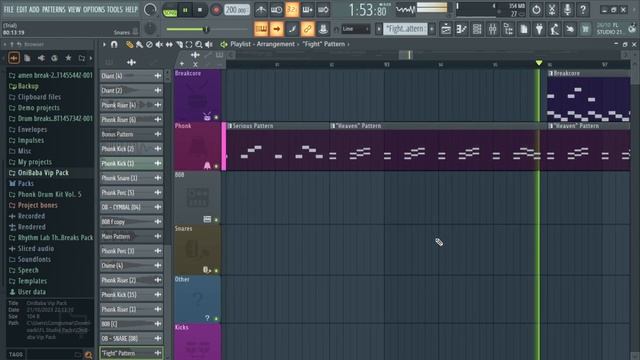Toggle Pattern/Song mode switch

[x=170, y=10]
